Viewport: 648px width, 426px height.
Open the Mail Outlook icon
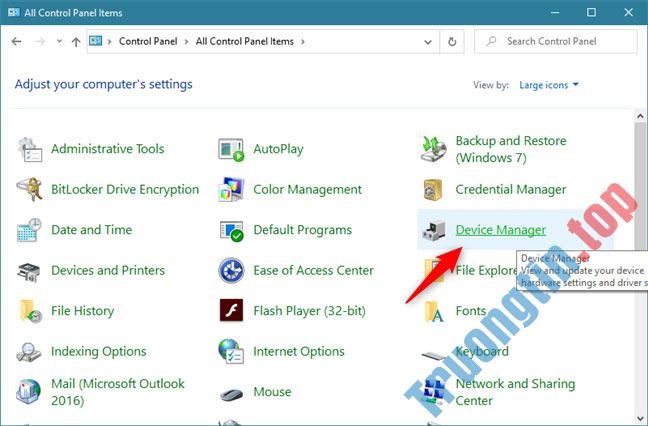tap(28, 392)
